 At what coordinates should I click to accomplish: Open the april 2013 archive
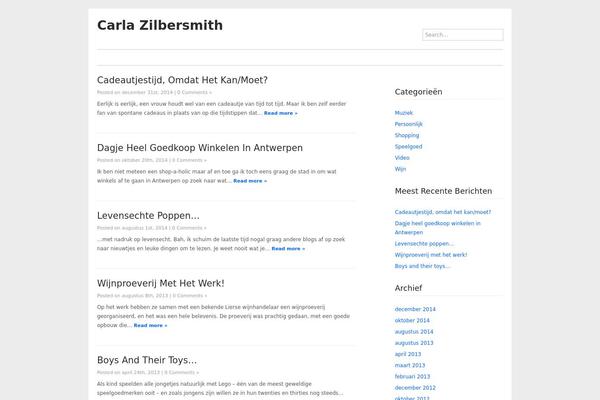408,354
